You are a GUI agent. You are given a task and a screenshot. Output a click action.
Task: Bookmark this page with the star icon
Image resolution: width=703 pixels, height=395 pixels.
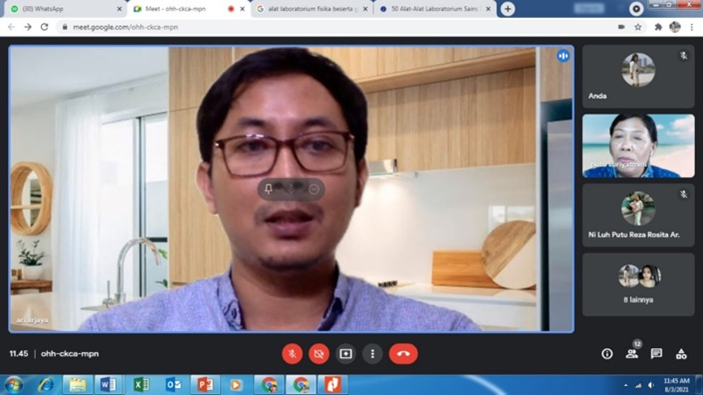pos(638,27)
